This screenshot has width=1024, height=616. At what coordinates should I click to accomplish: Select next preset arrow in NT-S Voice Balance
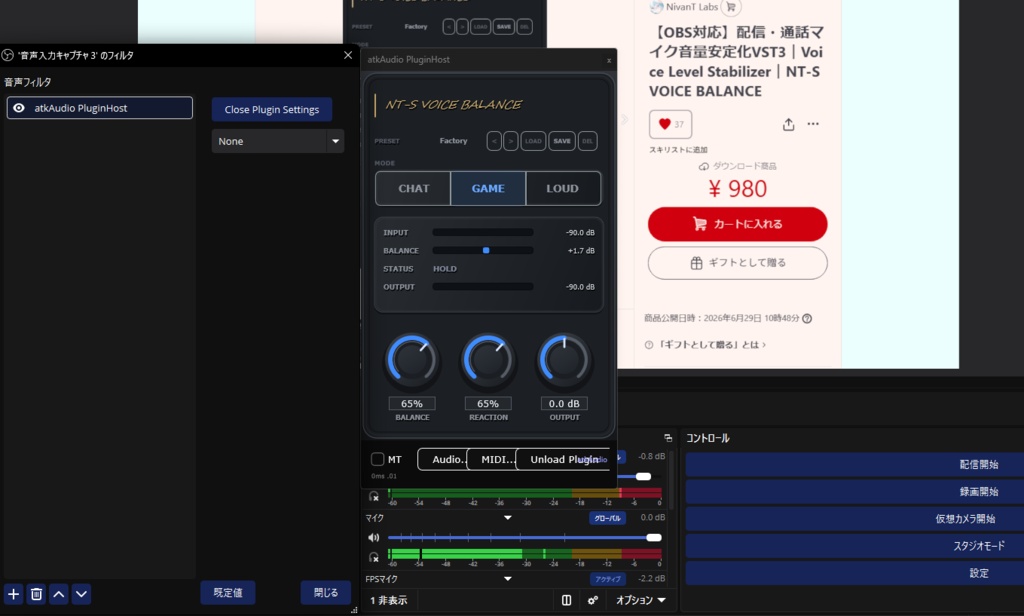(x=511, y=141)
